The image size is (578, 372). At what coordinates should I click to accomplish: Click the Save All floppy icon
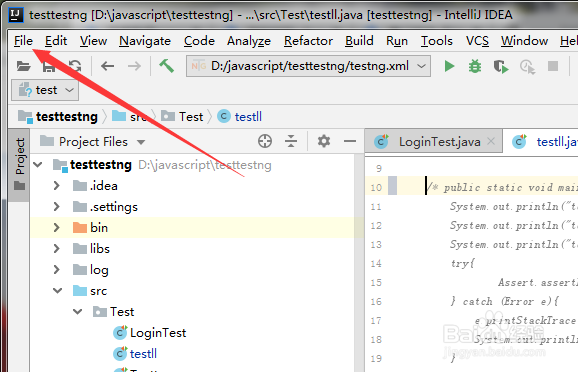(49, 66)
